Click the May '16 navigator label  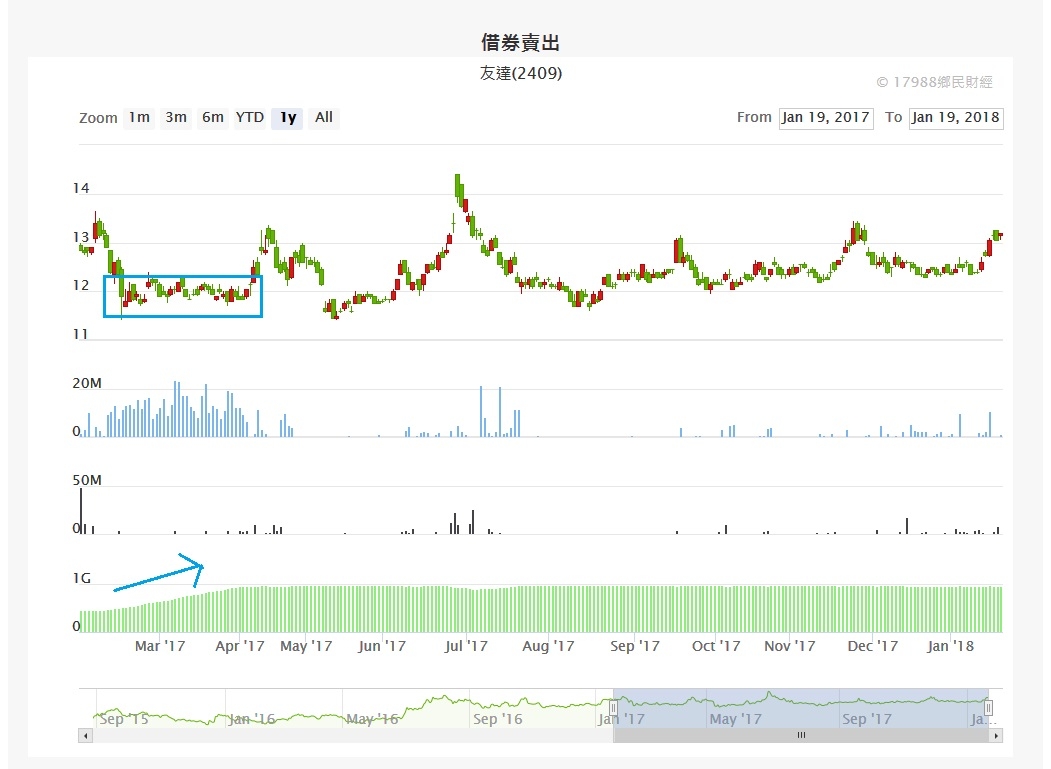[x=372, y=719]
